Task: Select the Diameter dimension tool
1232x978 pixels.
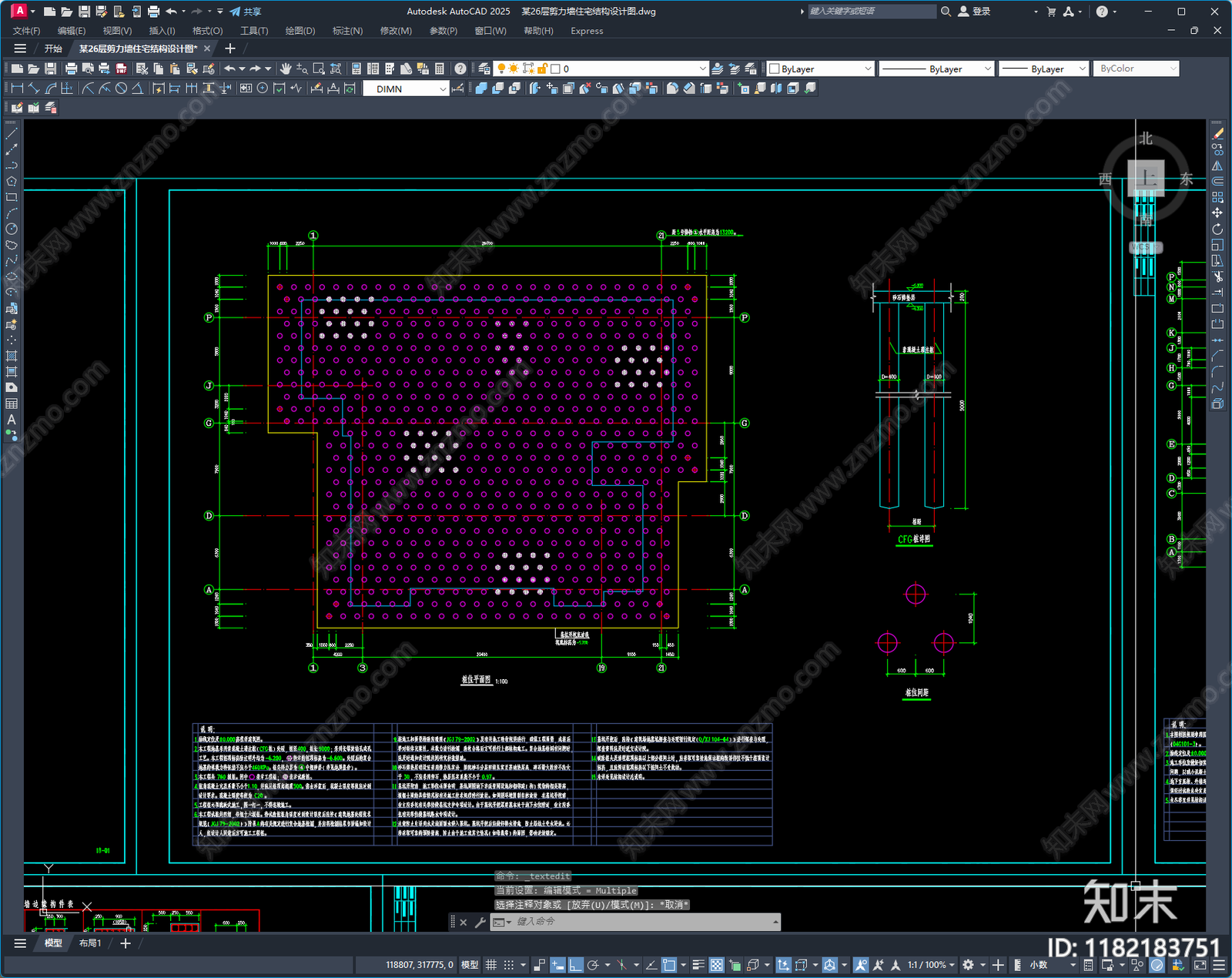Action: pyautogui.click(x=121, y=89)
